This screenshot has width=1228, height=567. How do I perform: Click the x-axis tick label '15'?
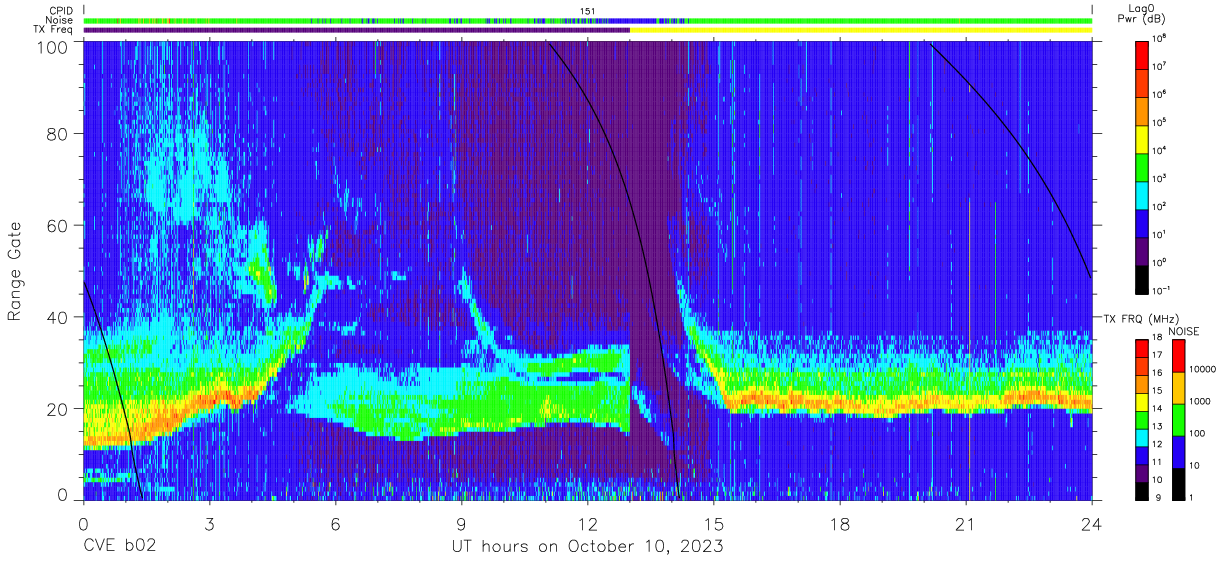(x=713, y=523)
